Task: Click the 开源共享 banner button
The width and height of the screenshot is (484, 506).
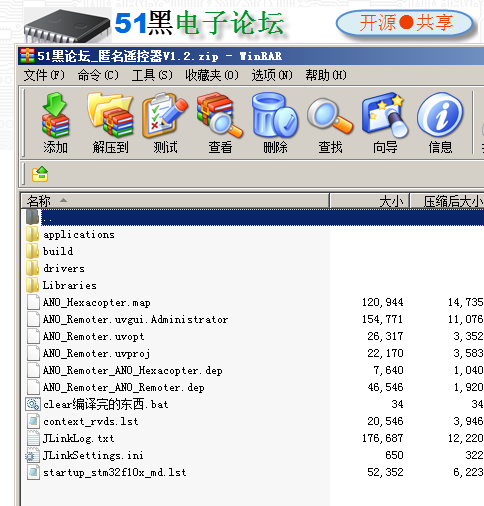Action: pos(405,23)
